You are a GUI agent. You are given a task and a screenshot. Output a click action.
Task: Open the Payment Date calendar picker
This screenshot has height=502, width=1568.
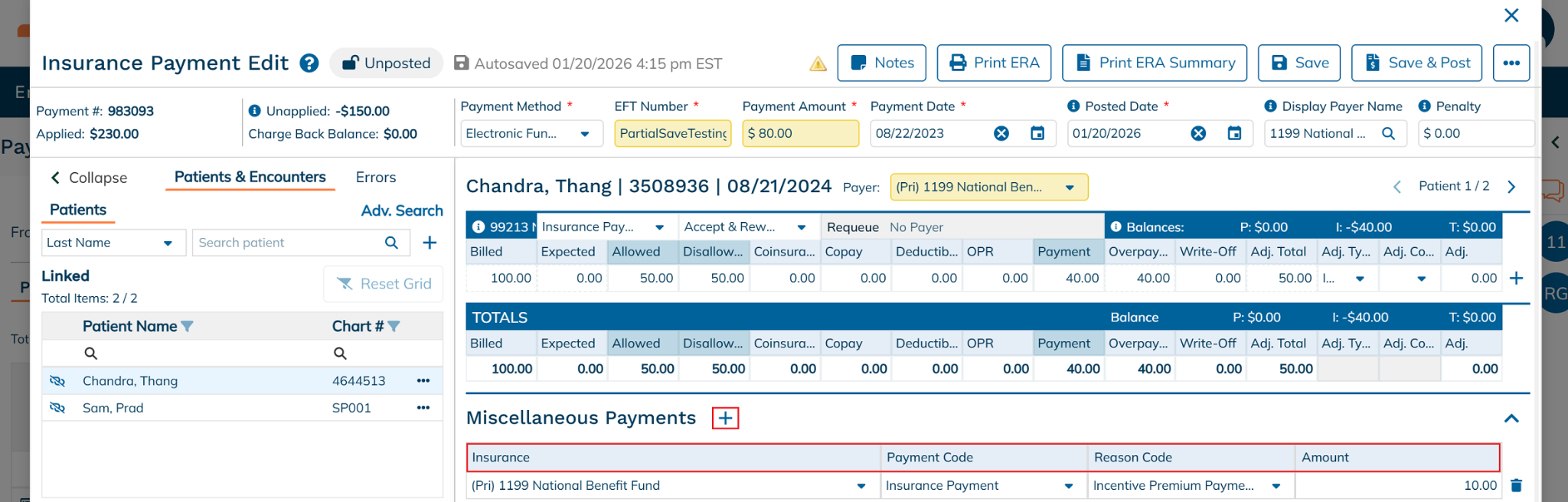click(x=1037, y=133)
